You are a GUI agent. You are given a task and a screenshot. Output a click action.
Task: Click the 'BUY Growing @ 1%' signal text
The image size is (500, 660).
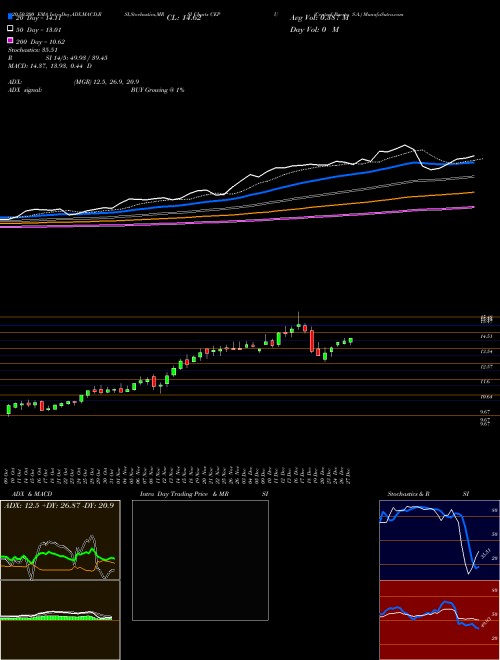click(157, 90)
